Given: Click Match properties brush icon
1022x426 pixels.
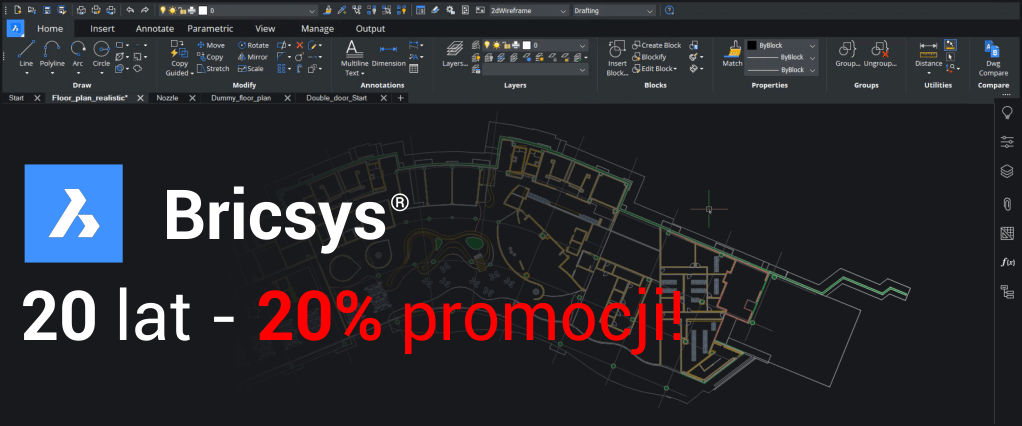Looking at the screenshot, I should [x=733, y=50].
